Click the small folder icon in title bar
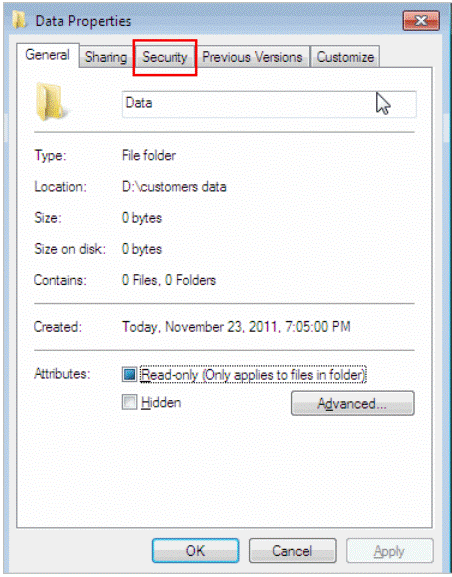This screenshot has width=452, height=577. click(x=20, y=21)
